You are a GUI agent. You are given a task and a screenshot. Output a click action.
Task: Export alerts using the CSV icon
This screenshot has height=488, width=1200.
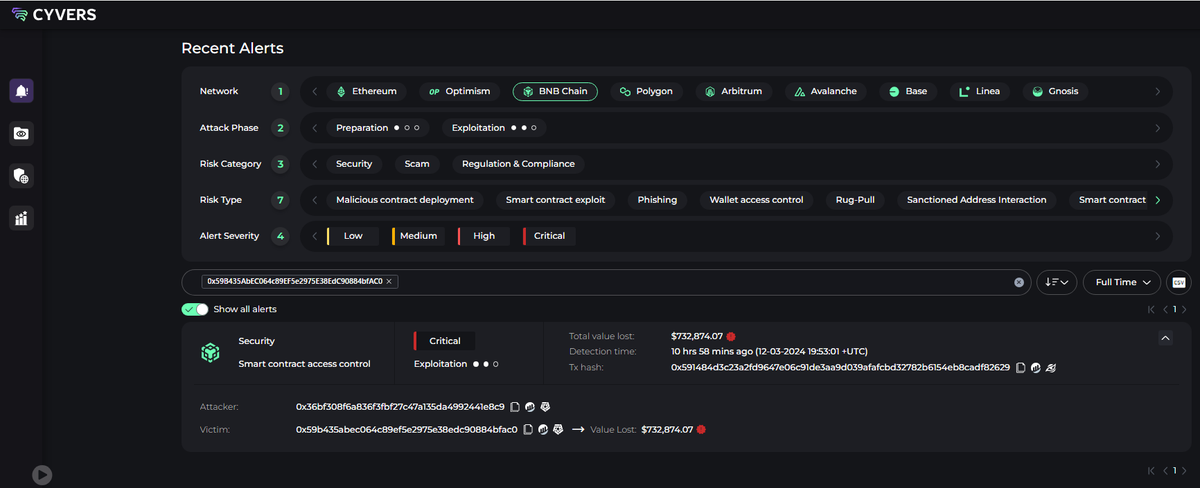(x=1179, y=282)
